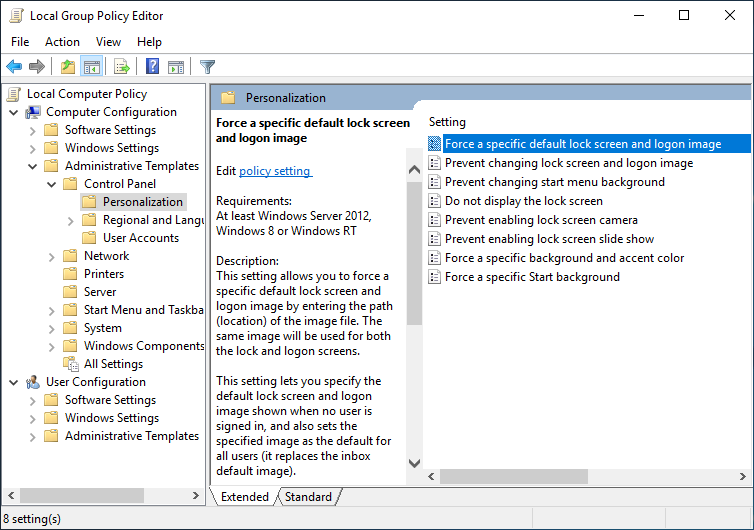Open the View menu
This screenshot has width=754, height=530.
(108, 42)
